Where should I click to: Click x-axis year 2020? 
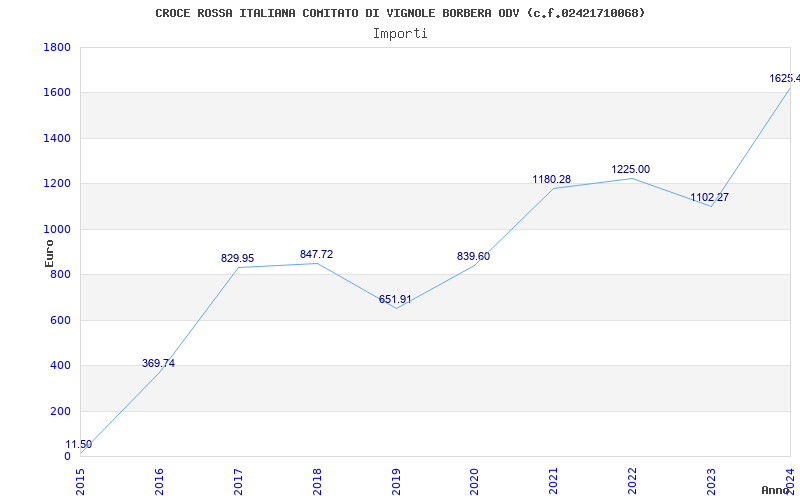tap(474, 482)
